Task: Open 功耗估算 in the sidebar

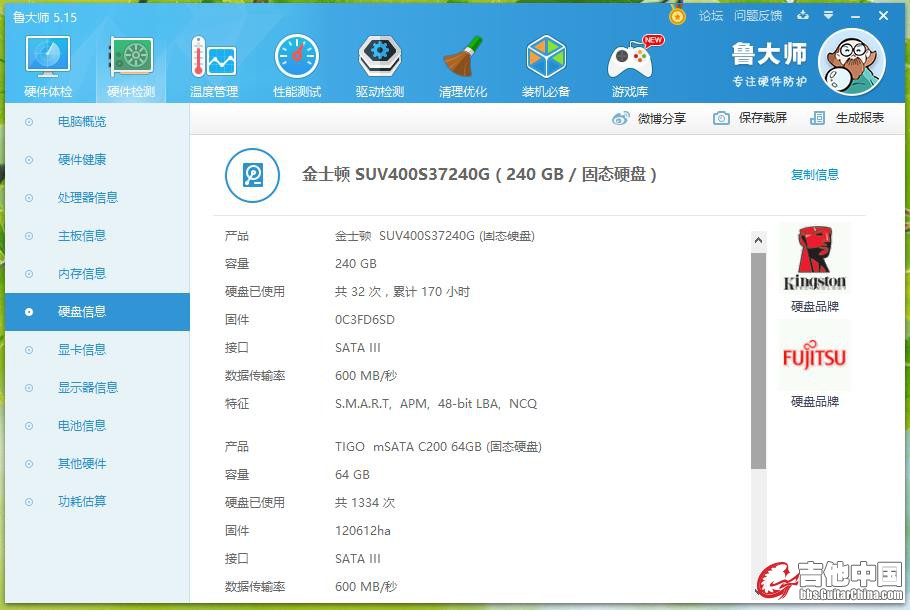Action: pos(82,502)
